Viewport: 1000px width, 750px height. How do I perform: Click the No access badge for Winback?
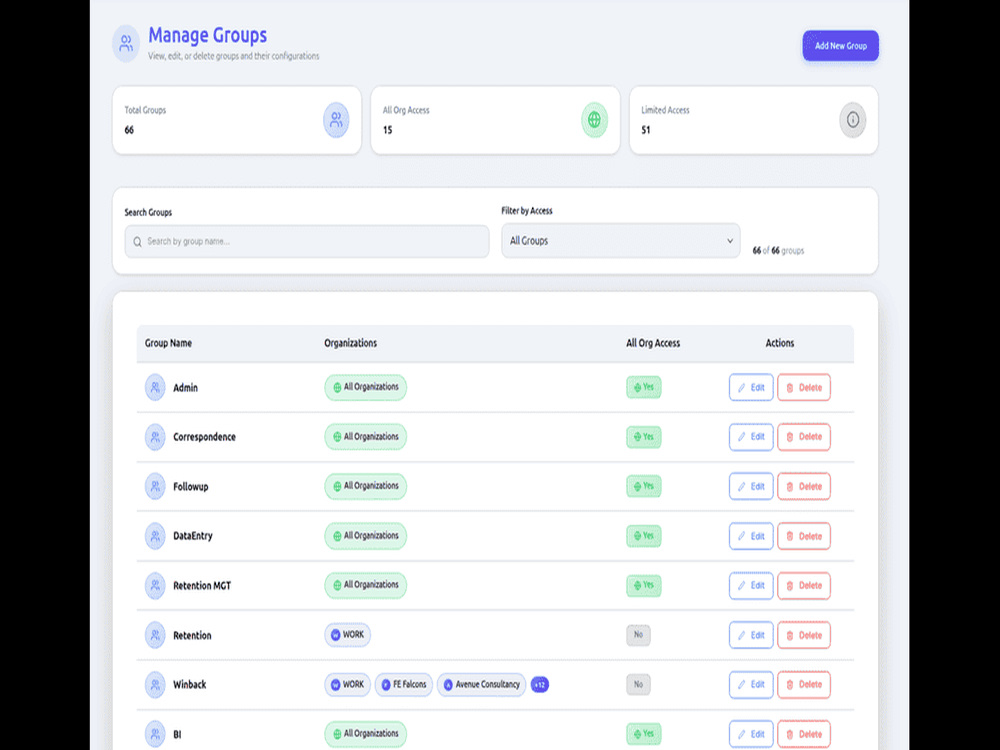click(x=638, y=684)
